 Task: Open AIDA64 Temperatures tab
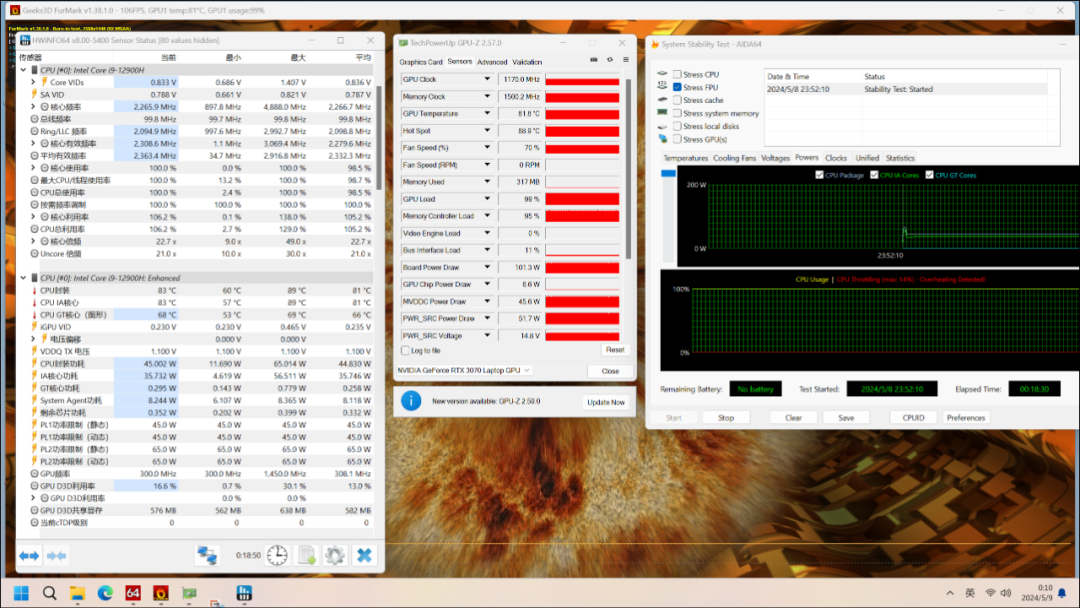point(685,158)
